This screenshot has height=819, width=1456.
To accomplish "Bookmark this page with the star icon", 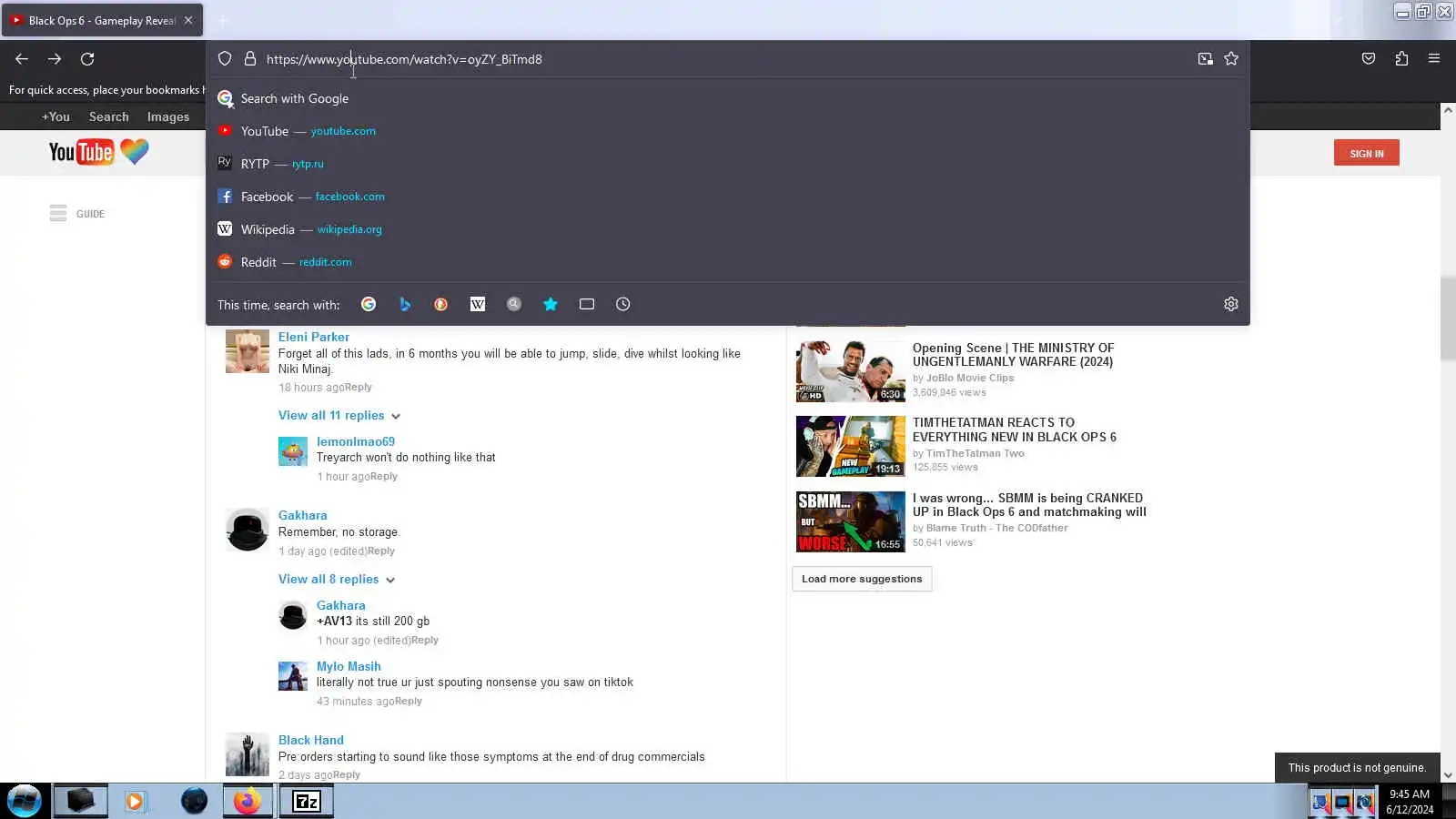I will click(x=1231, y=59).
